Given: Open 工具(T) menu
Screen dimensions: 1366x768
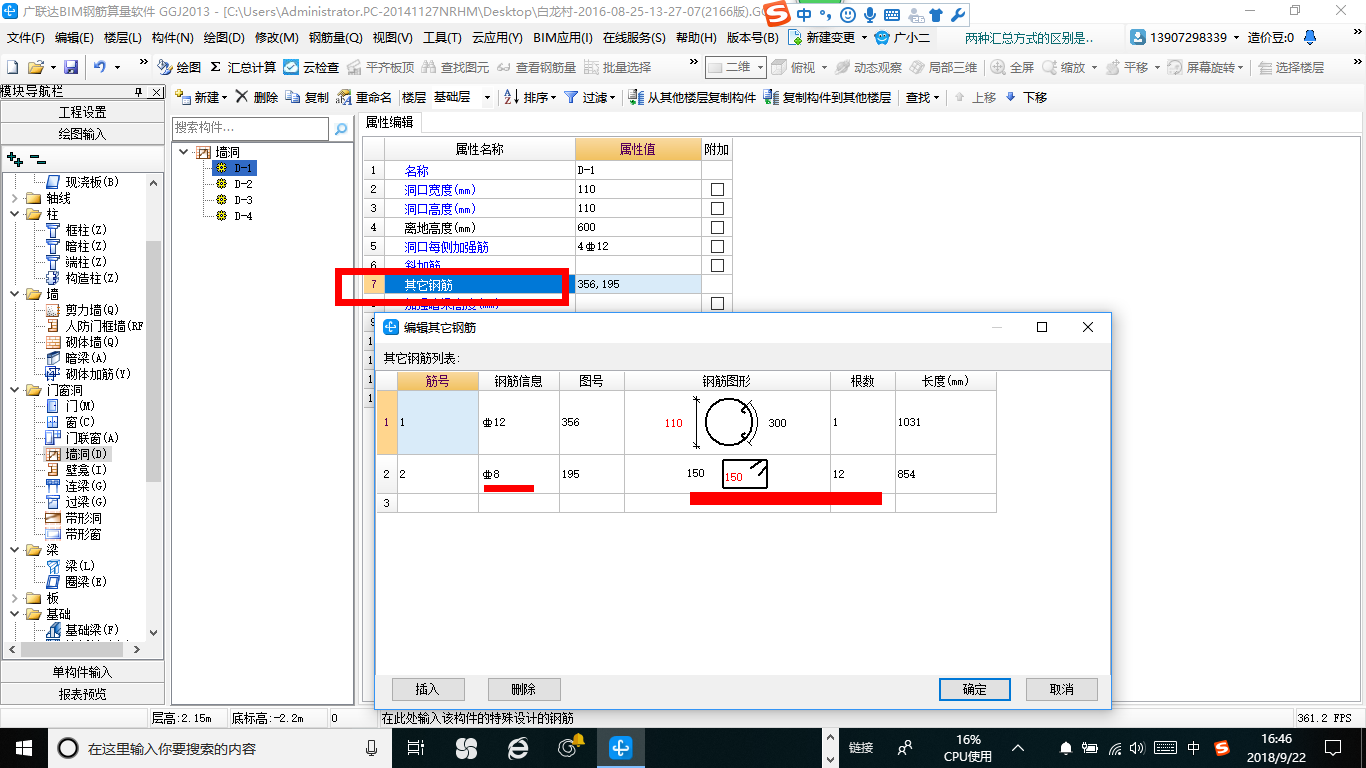Looking at the screenshot, I should (442, 37).
